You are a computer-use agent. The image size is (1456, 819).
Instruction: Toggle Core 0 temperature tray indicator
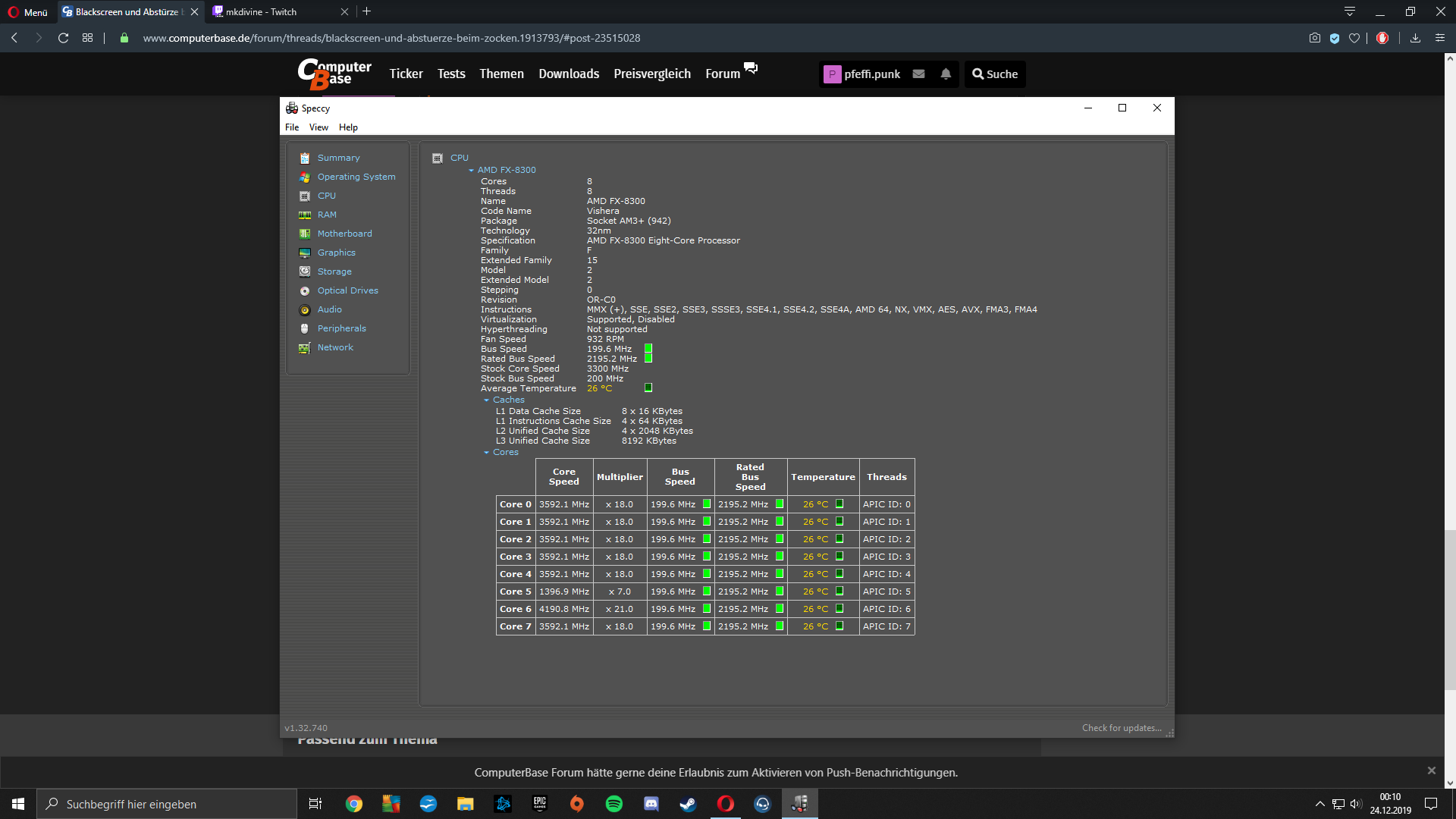pos(839,504)
